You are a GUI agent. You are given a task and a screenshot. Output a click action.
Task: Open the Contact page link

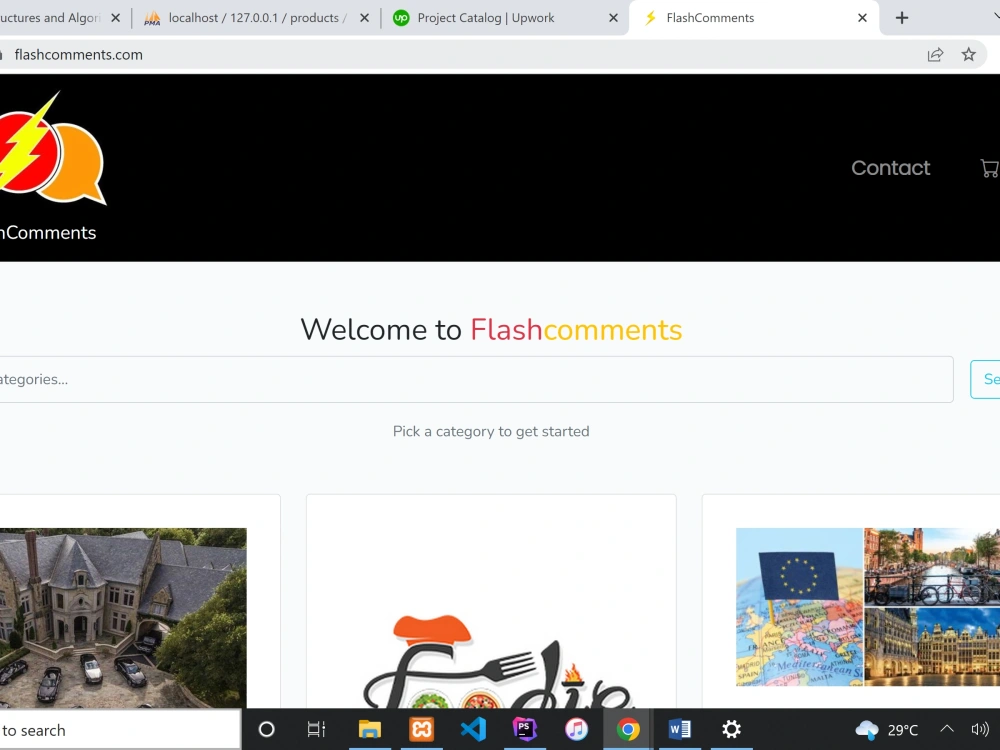tap(890, 168)
